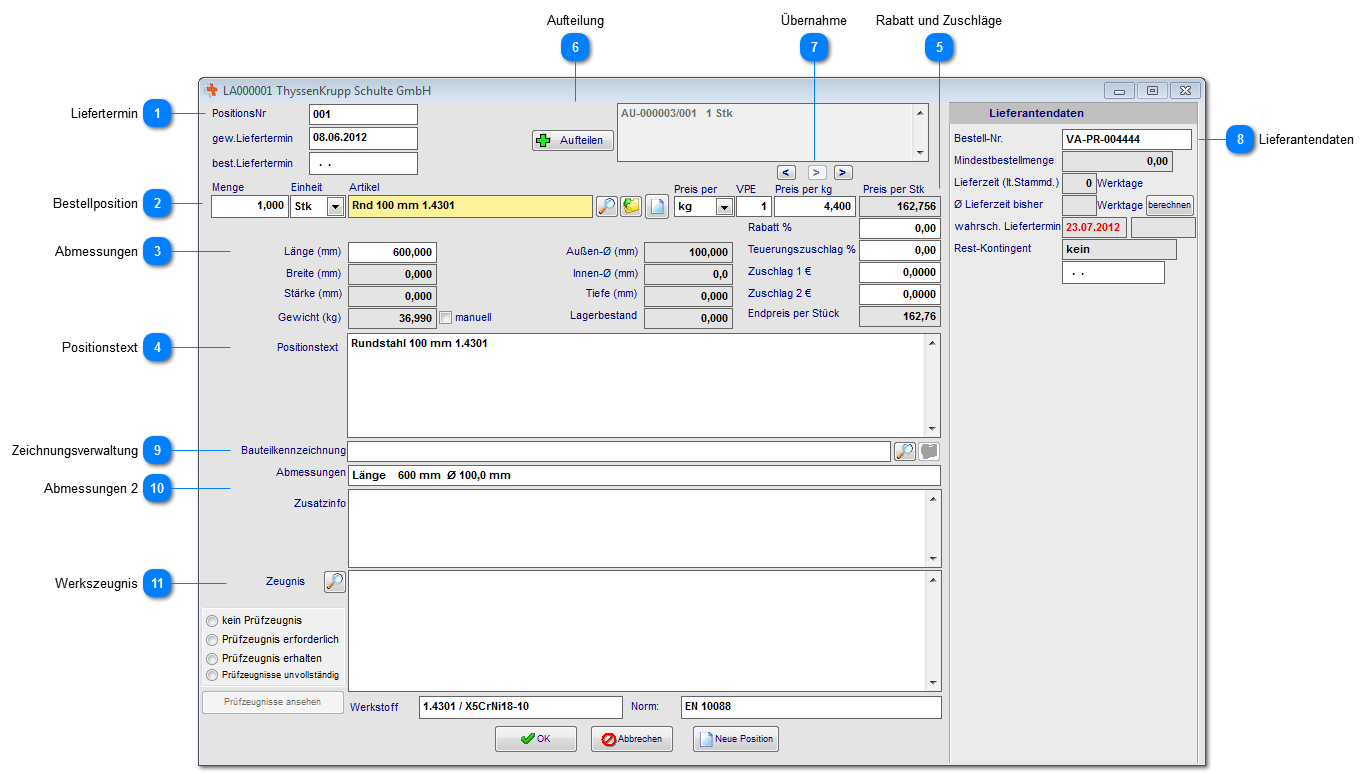
Task: Click Positionstext scrollbar up arrow
Action: point(933,343)
